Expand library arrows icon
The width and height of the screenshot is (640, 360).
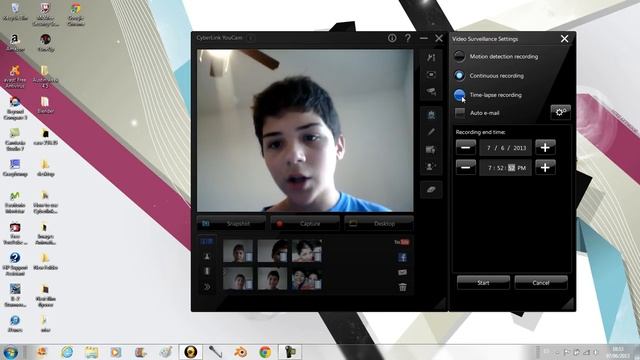[x=207, y=287]
